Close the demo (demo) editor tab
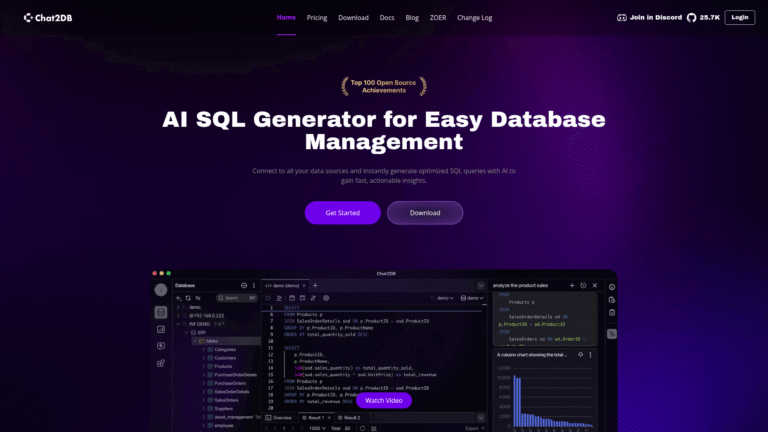768x432 pixels. (x=304, y=286)
